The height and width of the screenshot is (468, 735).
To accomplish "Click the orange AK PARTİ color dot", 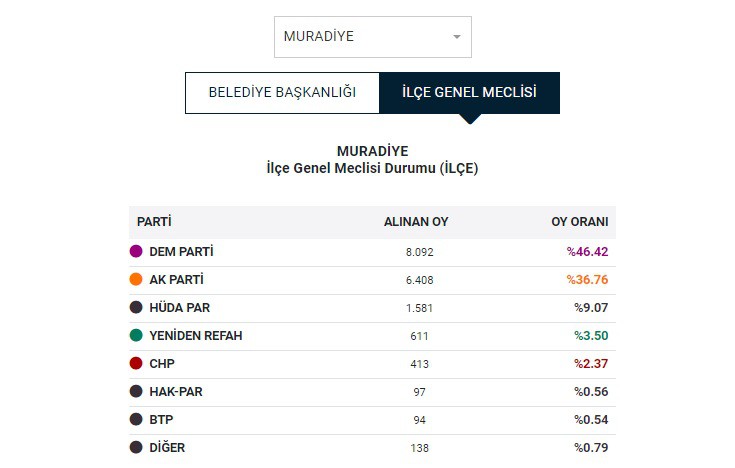I will coord(136,279).
